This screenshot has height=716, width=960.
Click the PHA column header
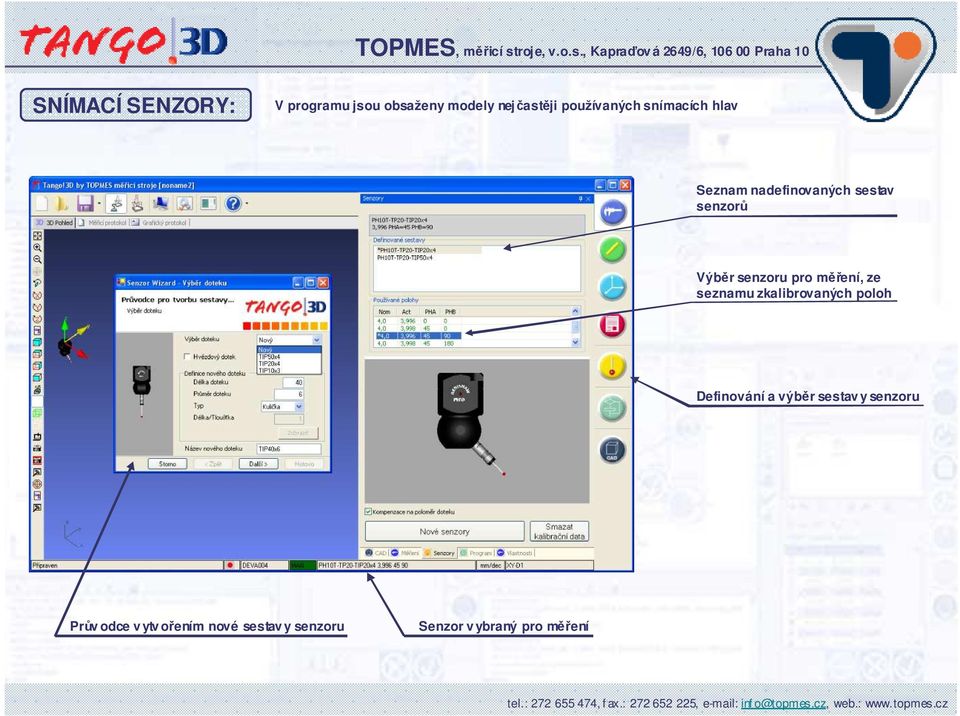point(430,312)
